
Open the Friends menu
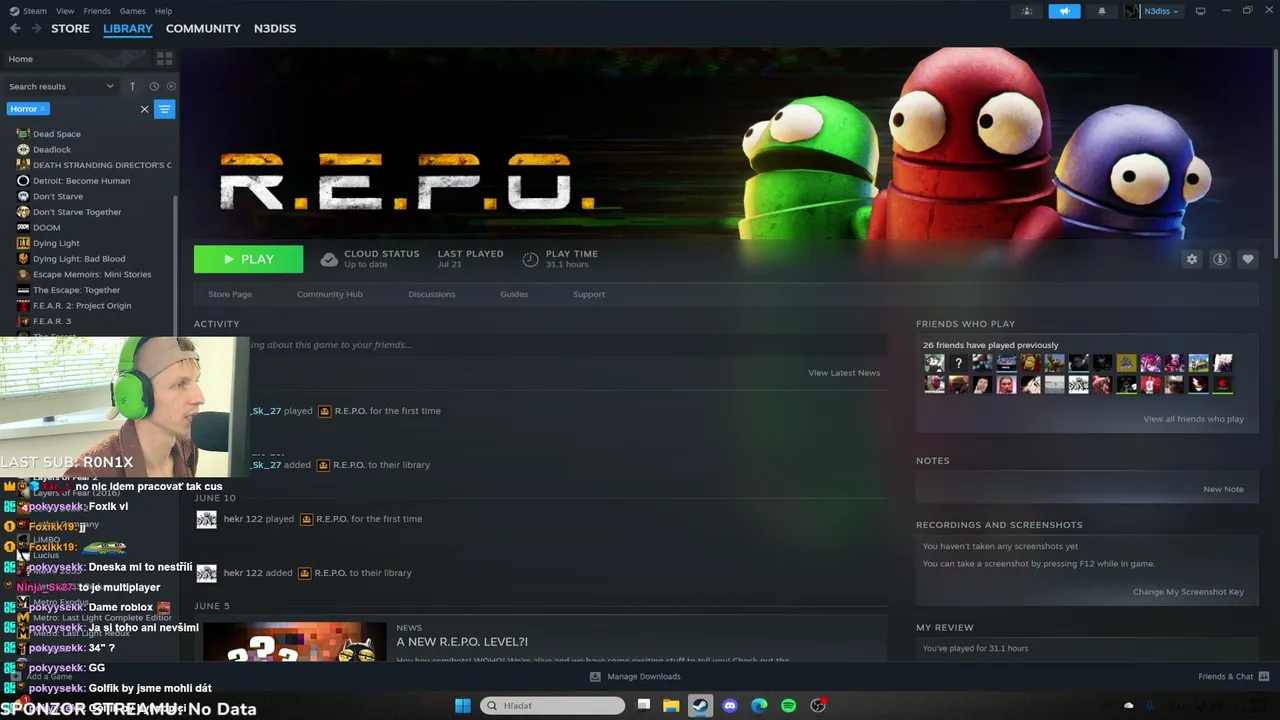tap(97, 11)
